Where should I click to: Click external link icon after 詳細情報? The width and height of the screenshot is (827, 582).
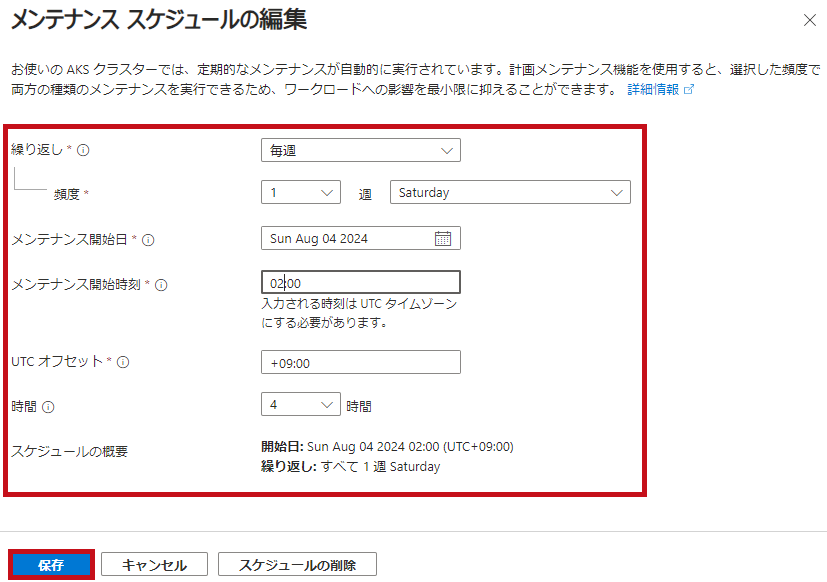(688, 90)
